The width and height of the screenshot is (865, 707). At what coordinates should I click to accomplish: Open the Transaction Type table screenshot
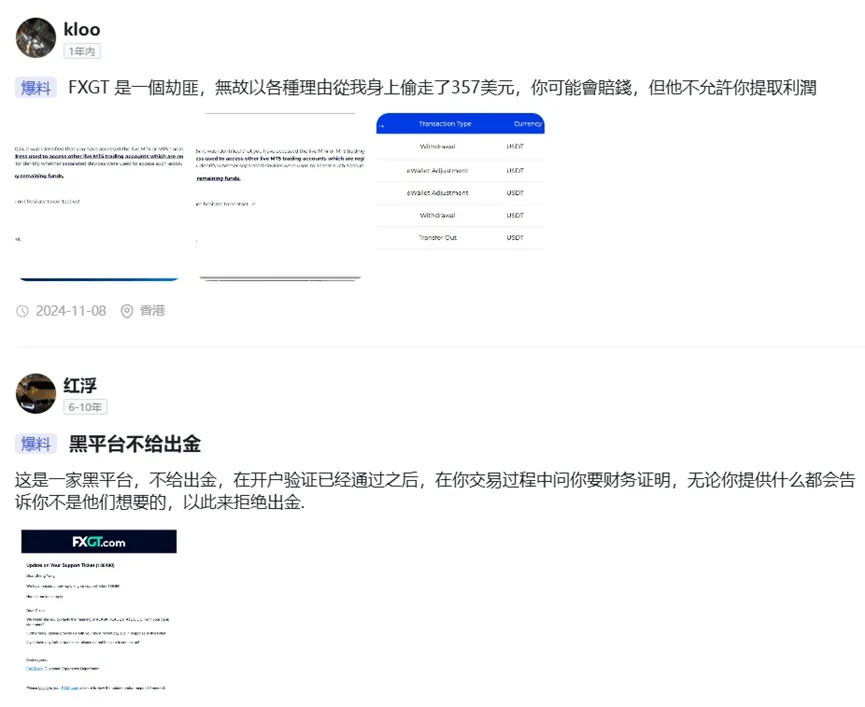461,197
